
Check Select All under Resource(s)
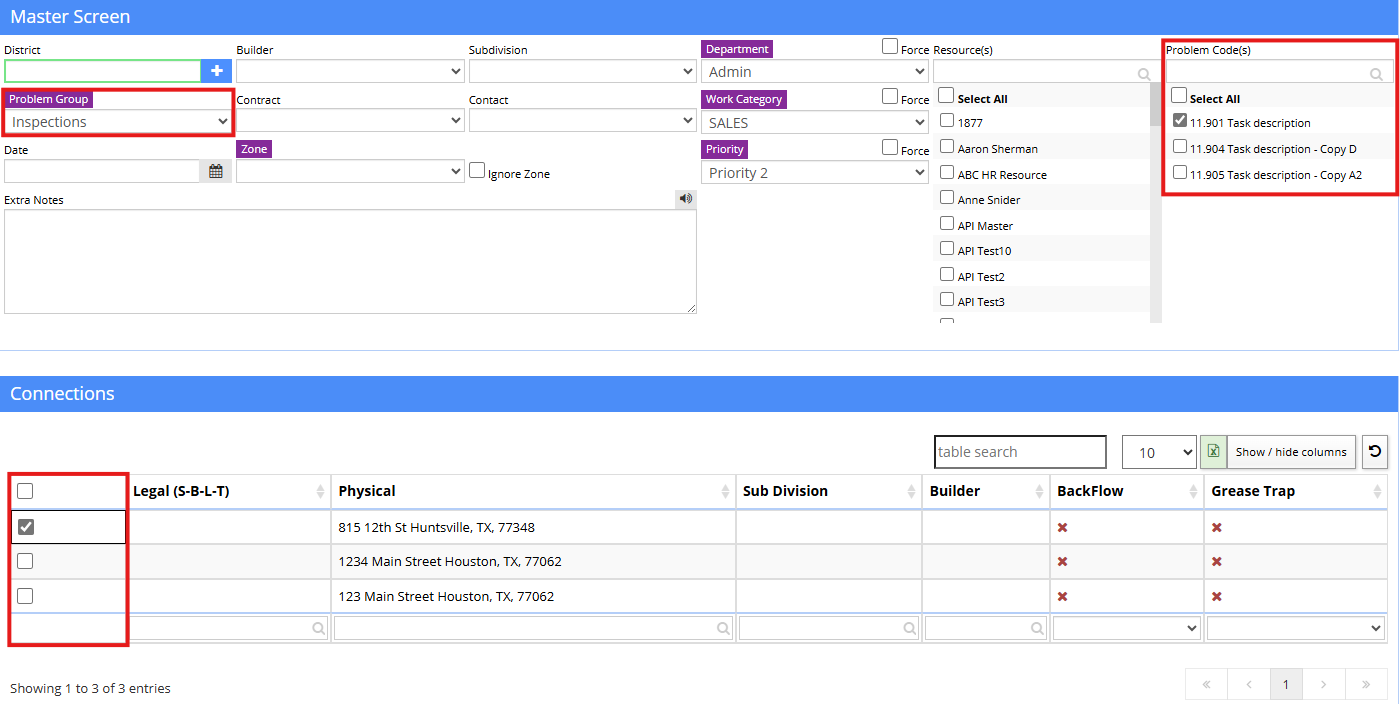947,96
